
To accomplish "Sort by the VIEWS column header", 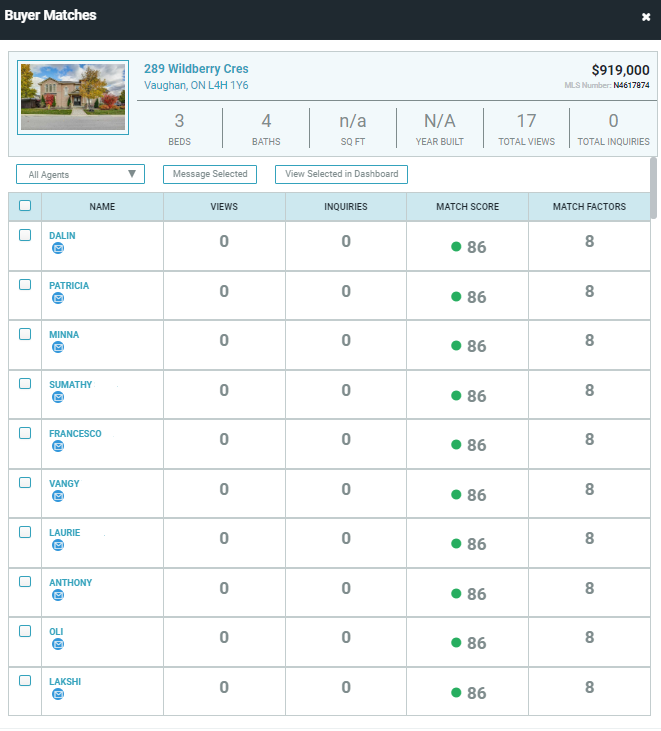I will point(224,207).
